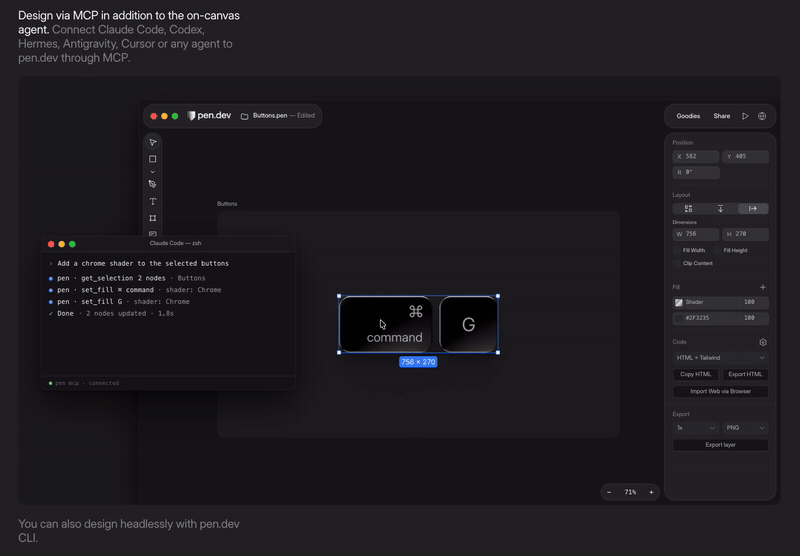Click the 71% zoom level
This screenshot has width=800, height=556.
coord(630,492)
